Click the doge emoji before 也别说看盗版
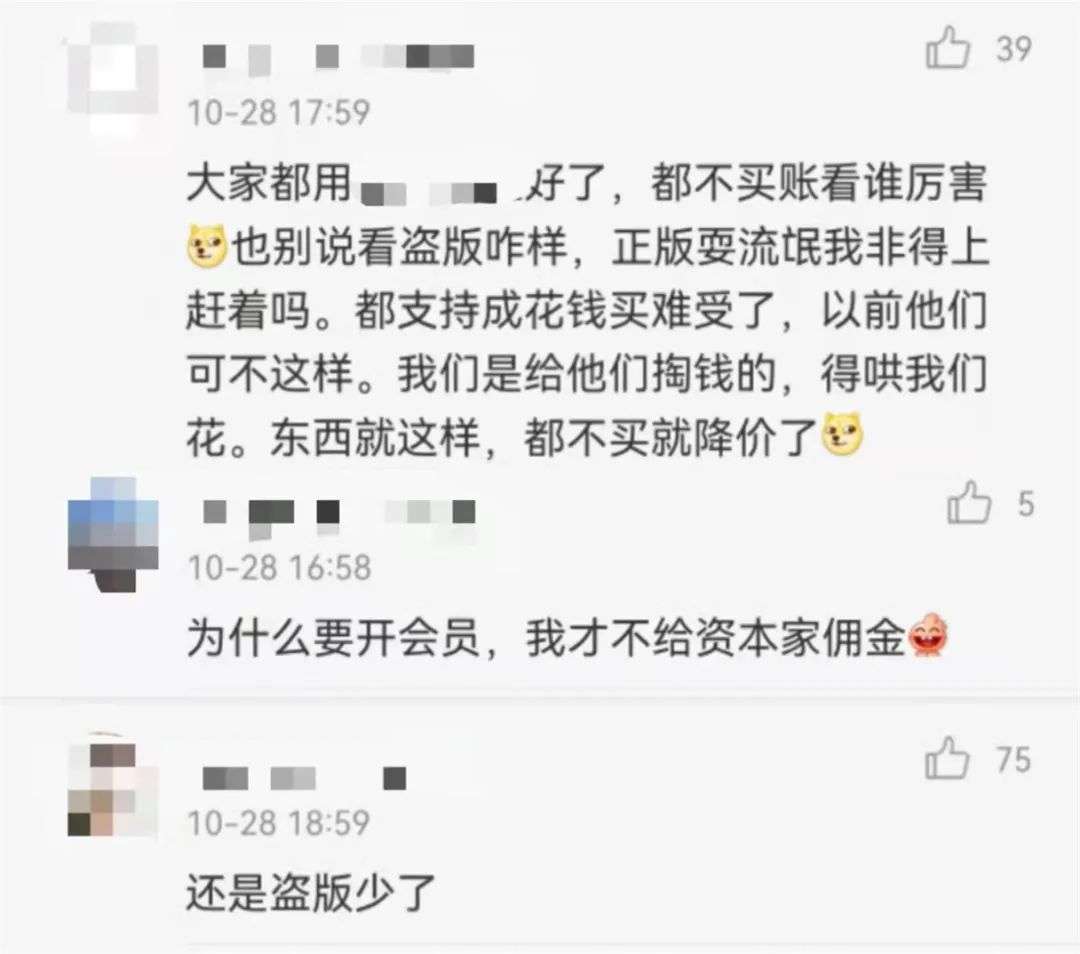1080x954 pixels. tap(207, 246)
